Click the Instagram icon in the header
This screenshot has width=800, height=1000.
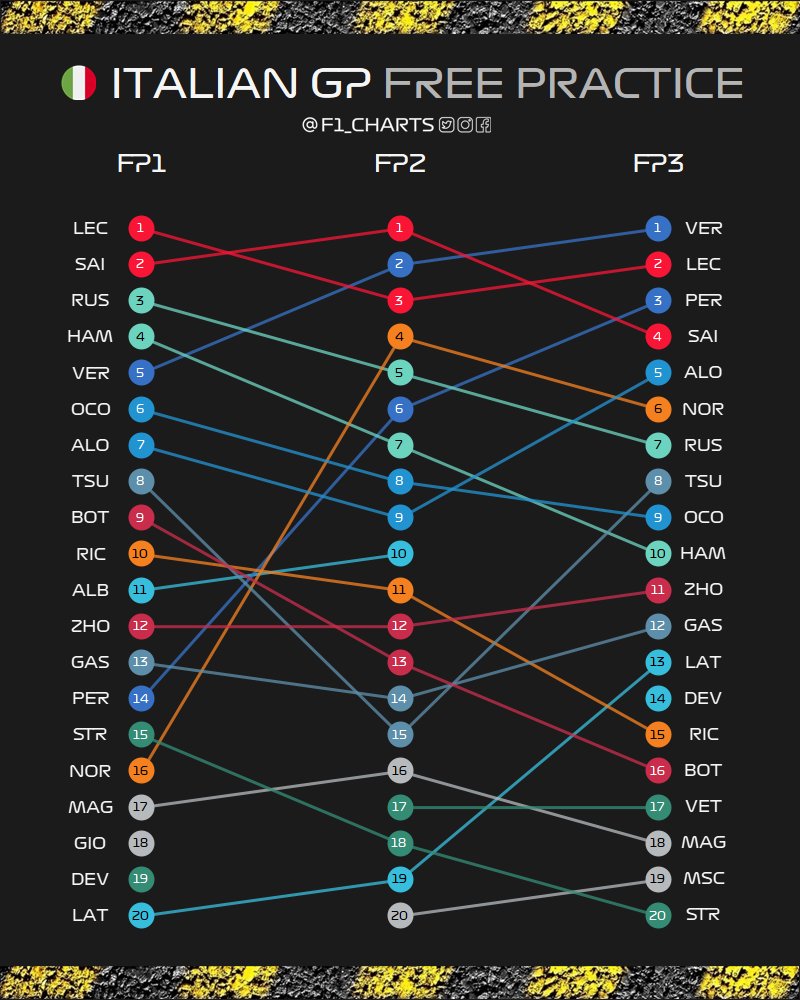pos(465,125)
